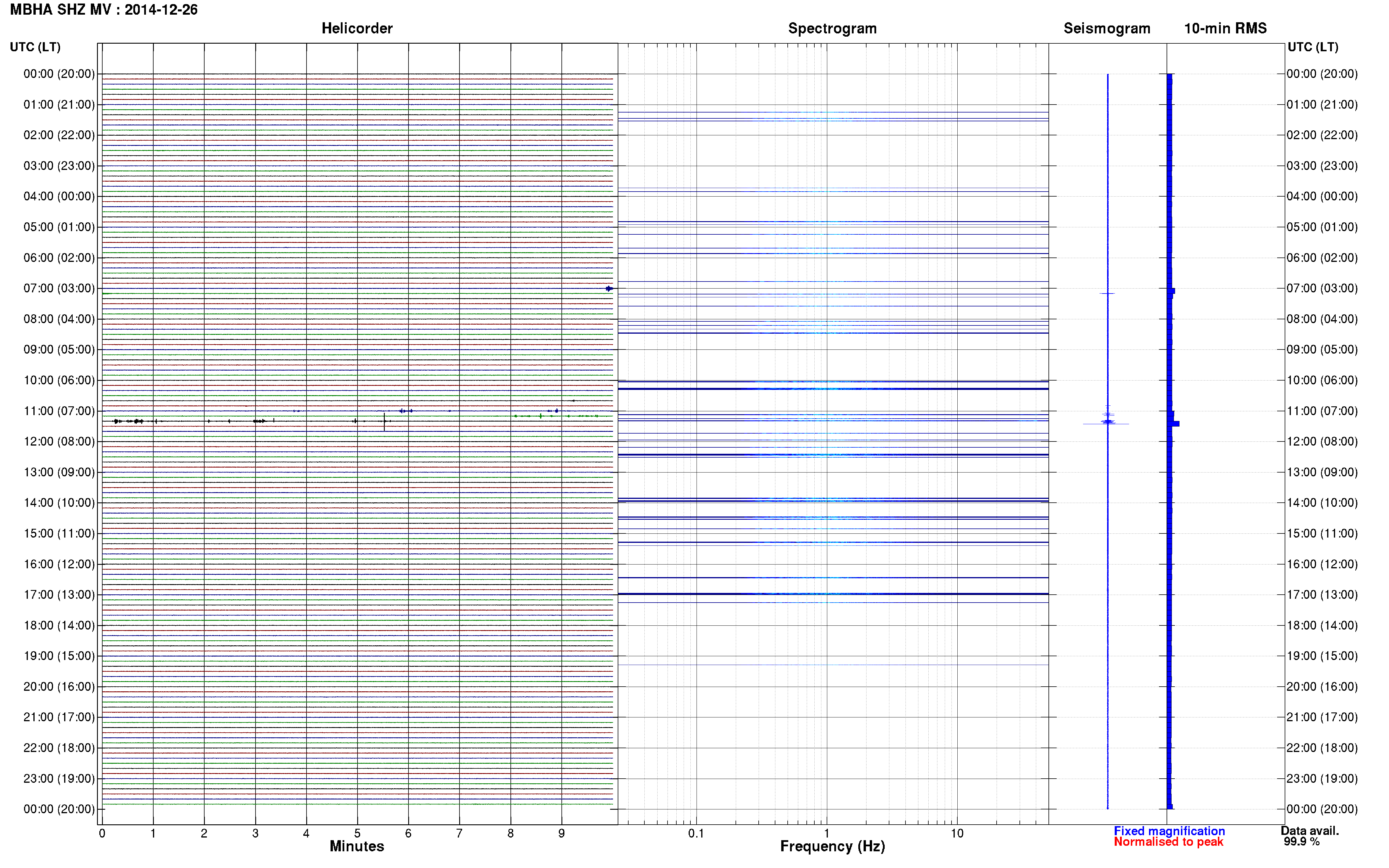Click the 3 tick on the Minutes axis

[255, 833]
